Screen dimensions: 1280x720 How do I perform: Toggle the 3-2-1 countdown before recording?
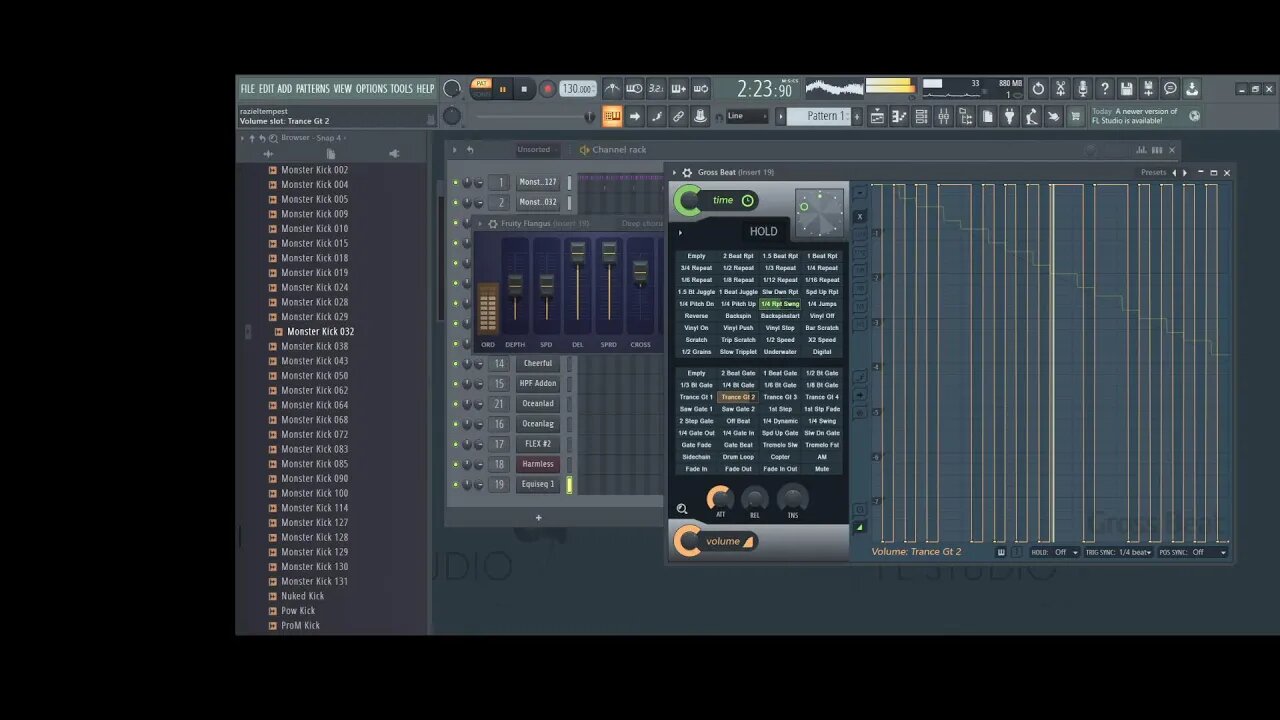point(656,89)
